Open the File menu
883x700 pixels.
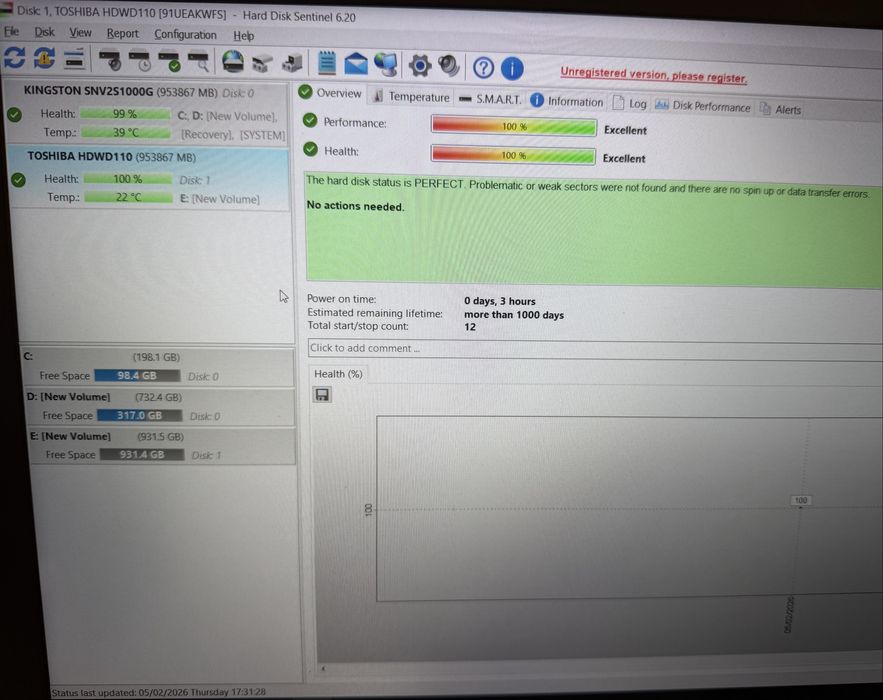pos(11,32)
